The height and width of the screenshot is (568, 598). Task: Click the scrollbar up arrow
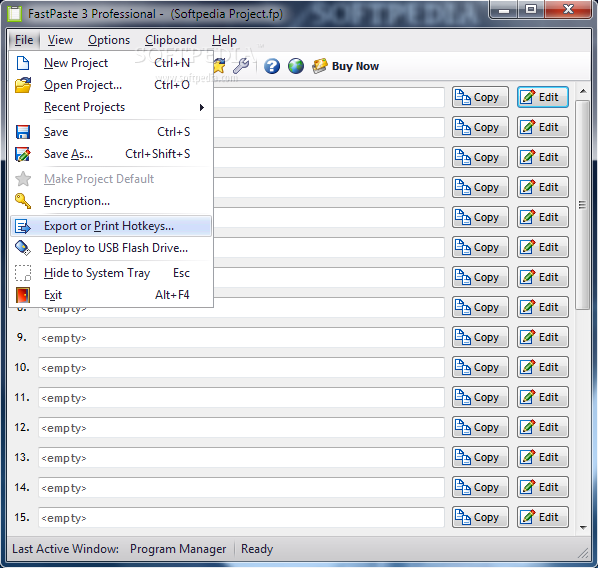583,91
